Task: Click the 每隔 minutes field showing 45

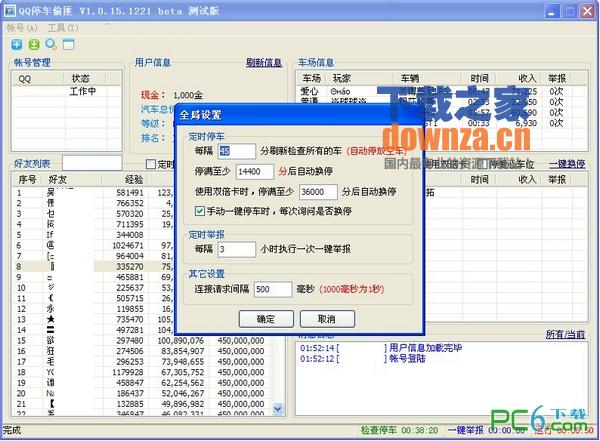Action: [236, 151]
